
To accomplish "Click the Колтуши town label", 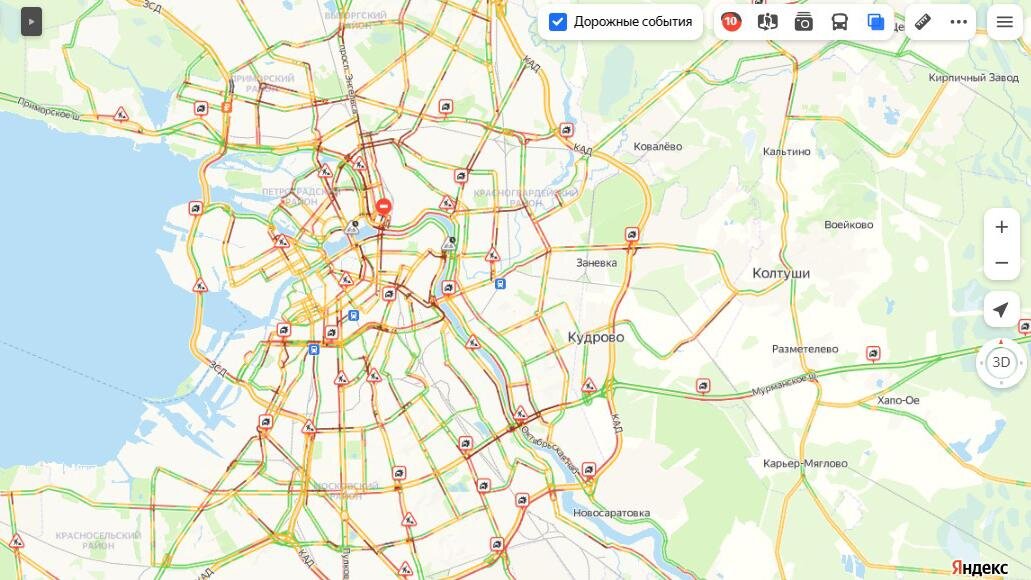I will [x=780, y=273].
